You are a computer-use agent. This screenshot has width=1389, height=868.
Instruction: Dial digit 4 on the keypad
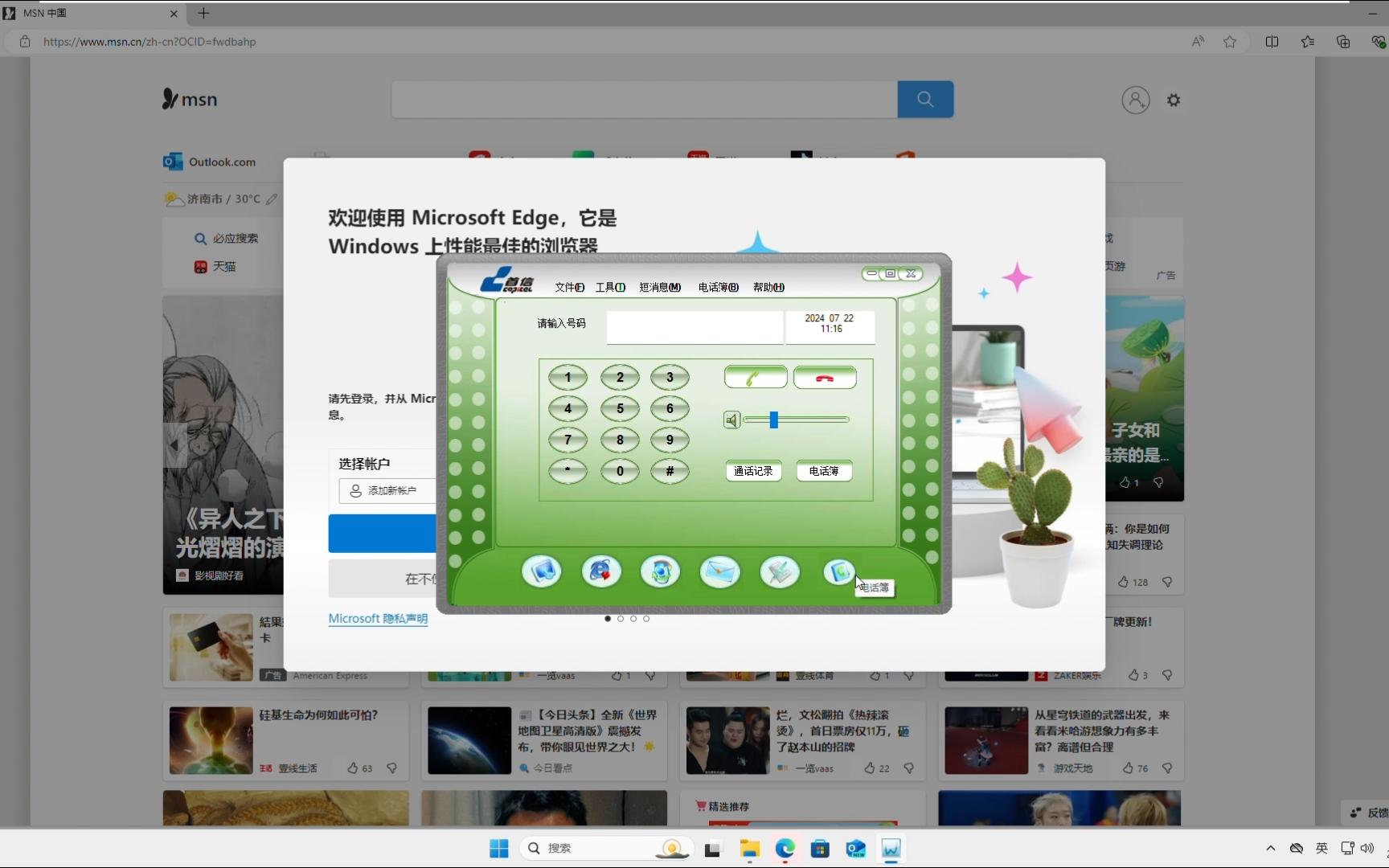click(567, 409)
